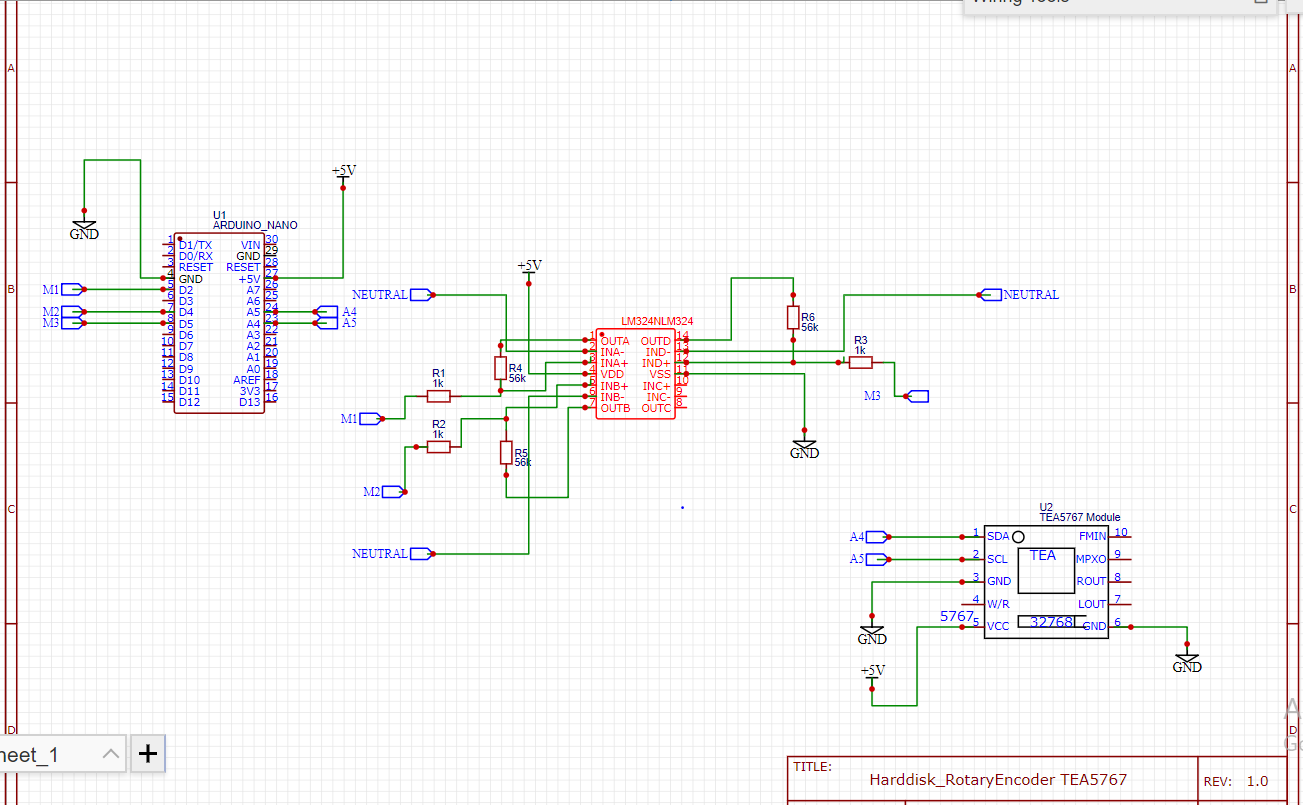
Task: Click the OUTA pin label on the LM324
Action: coord(616,341)
